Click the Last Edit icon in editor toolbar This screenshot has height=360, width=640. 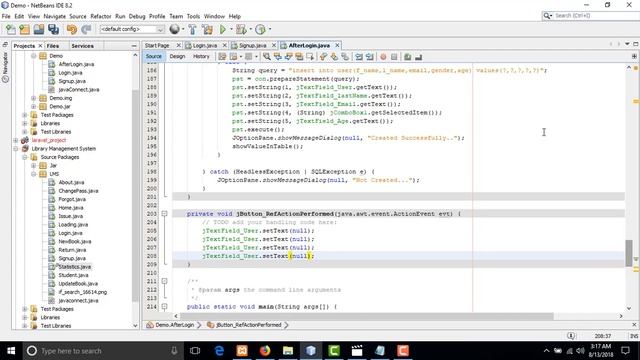click(x=222, y=57)
